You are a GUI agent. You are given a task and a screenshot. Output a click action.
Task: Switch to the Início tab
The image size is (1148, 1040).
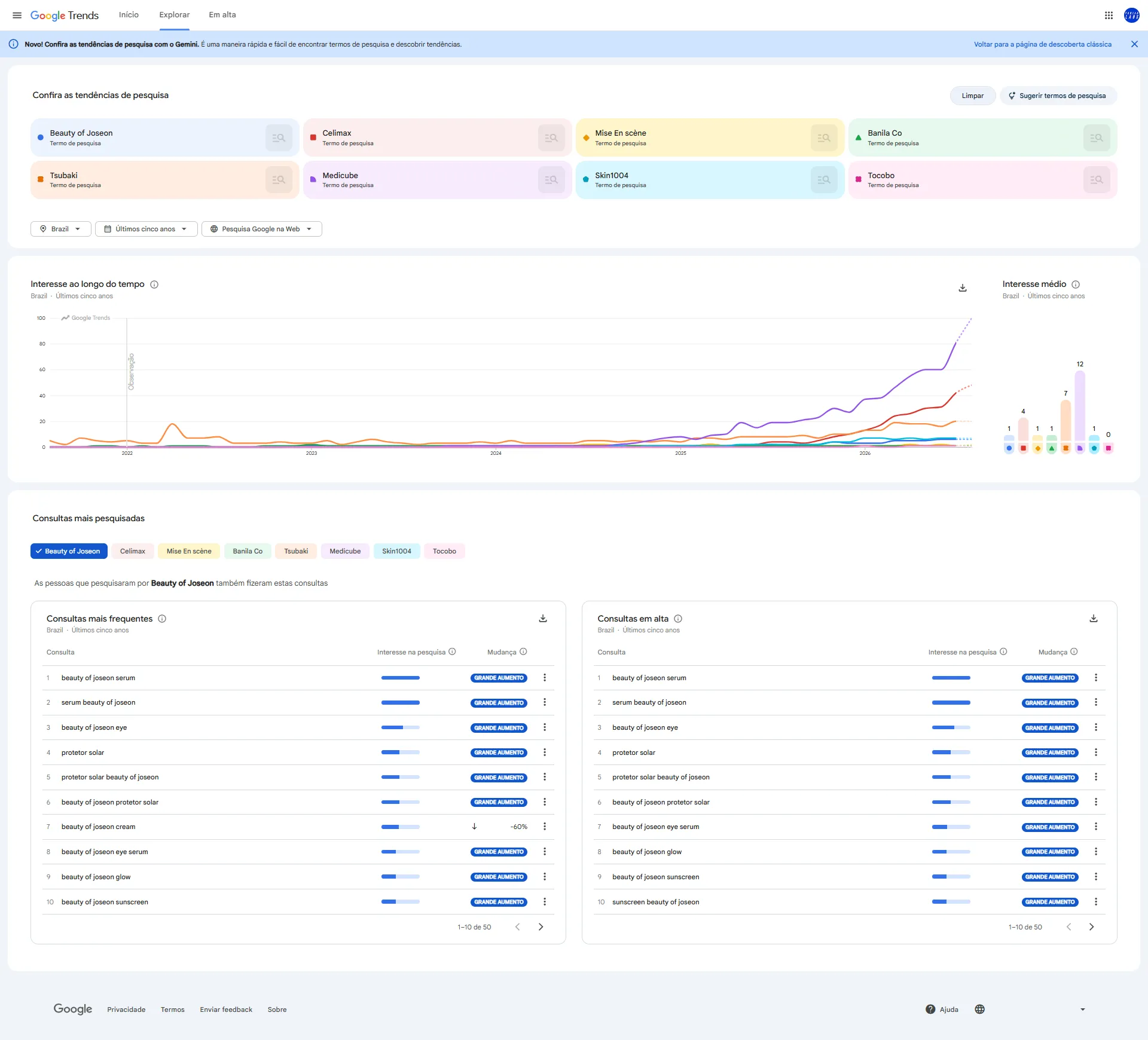tap(129, 15)
